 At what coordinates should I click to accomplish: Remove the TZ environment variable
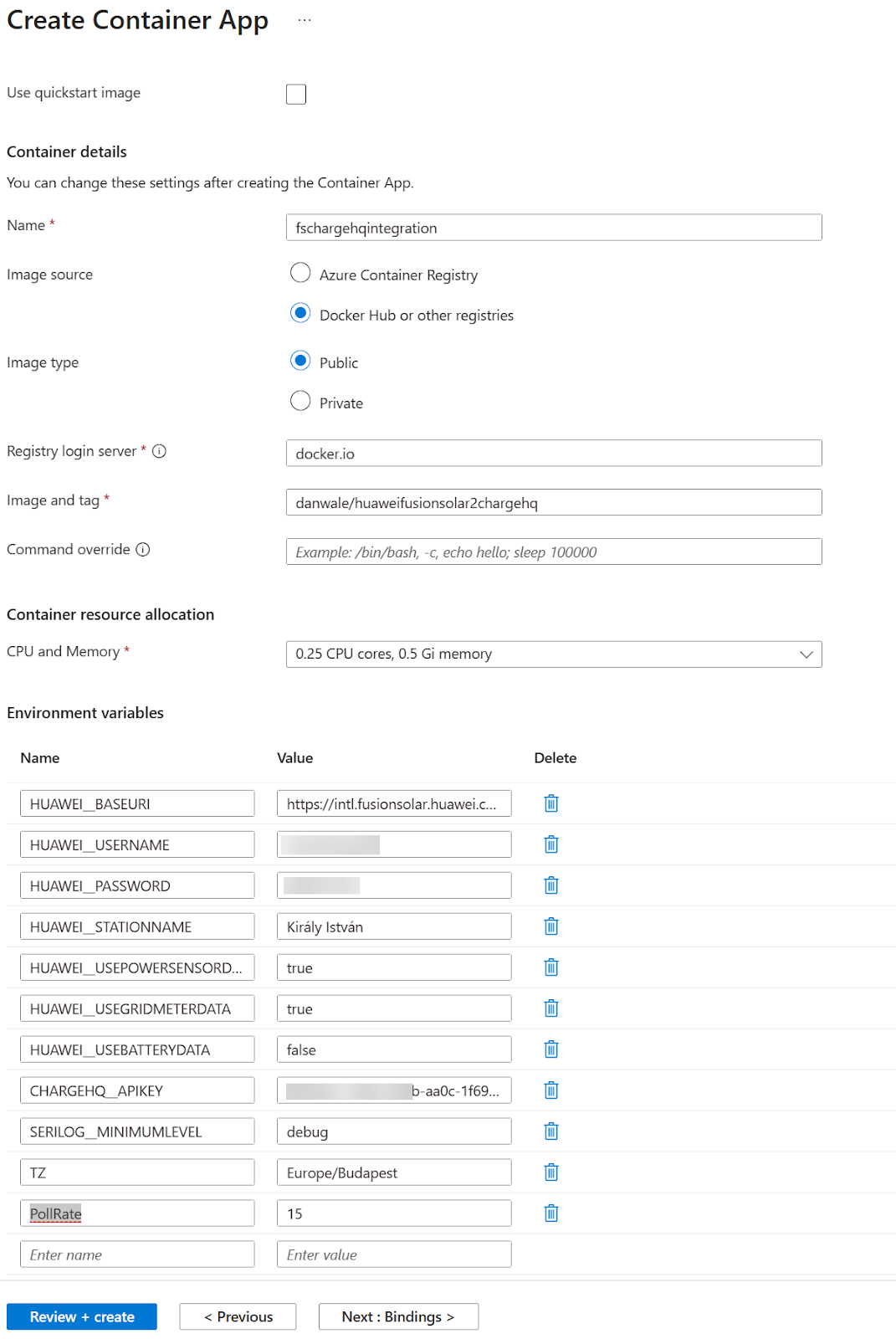[x=550, y=1172]
